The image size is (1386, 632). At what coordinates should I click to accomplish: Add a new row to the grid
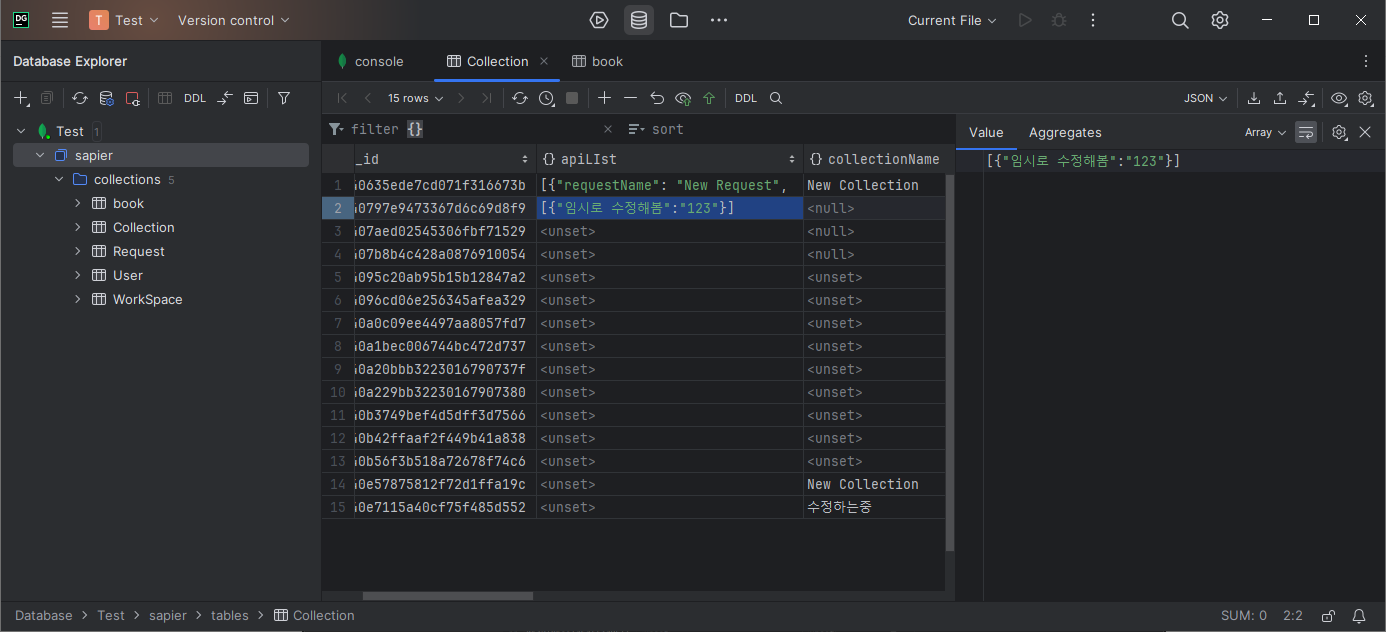point(604,98)
